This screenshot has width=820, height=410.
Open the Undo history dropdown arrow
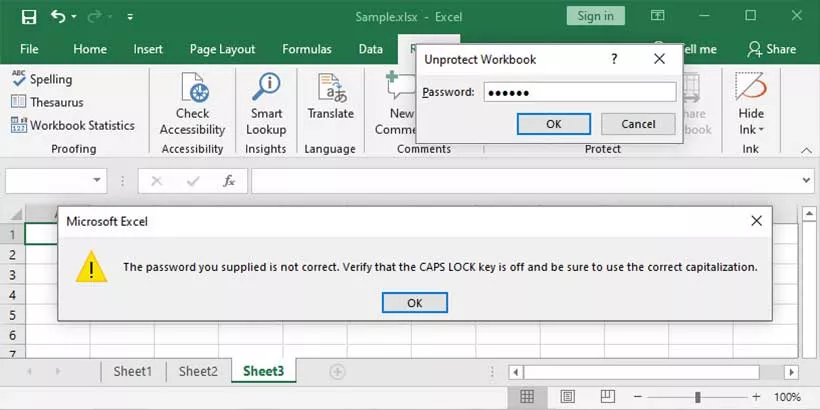pyautogui.click(x=74, y=17)
